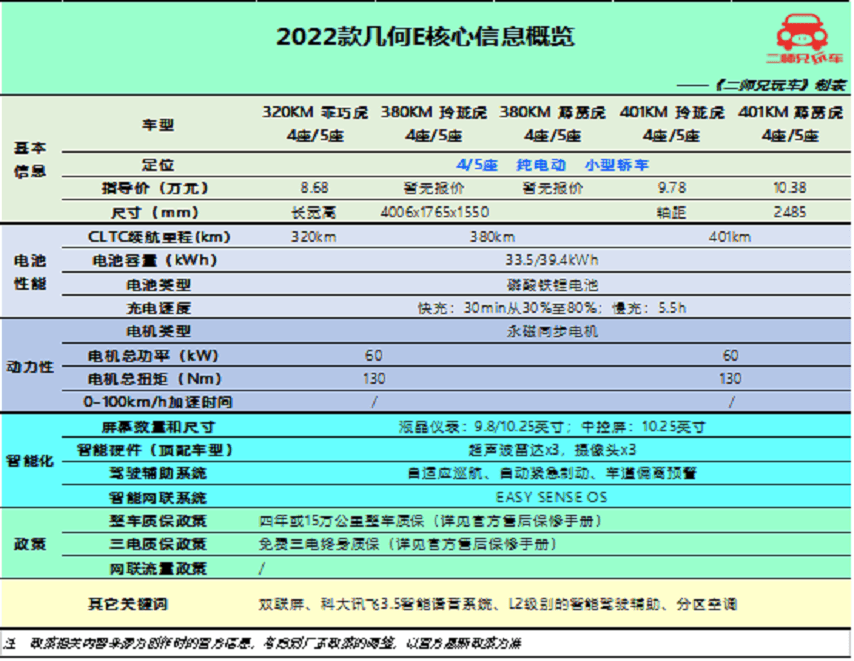The image size is (854, 661).
Task: Select the 屏幕数量和尺寸 row label
Action: pyautogui.click(x=158, y=427)
